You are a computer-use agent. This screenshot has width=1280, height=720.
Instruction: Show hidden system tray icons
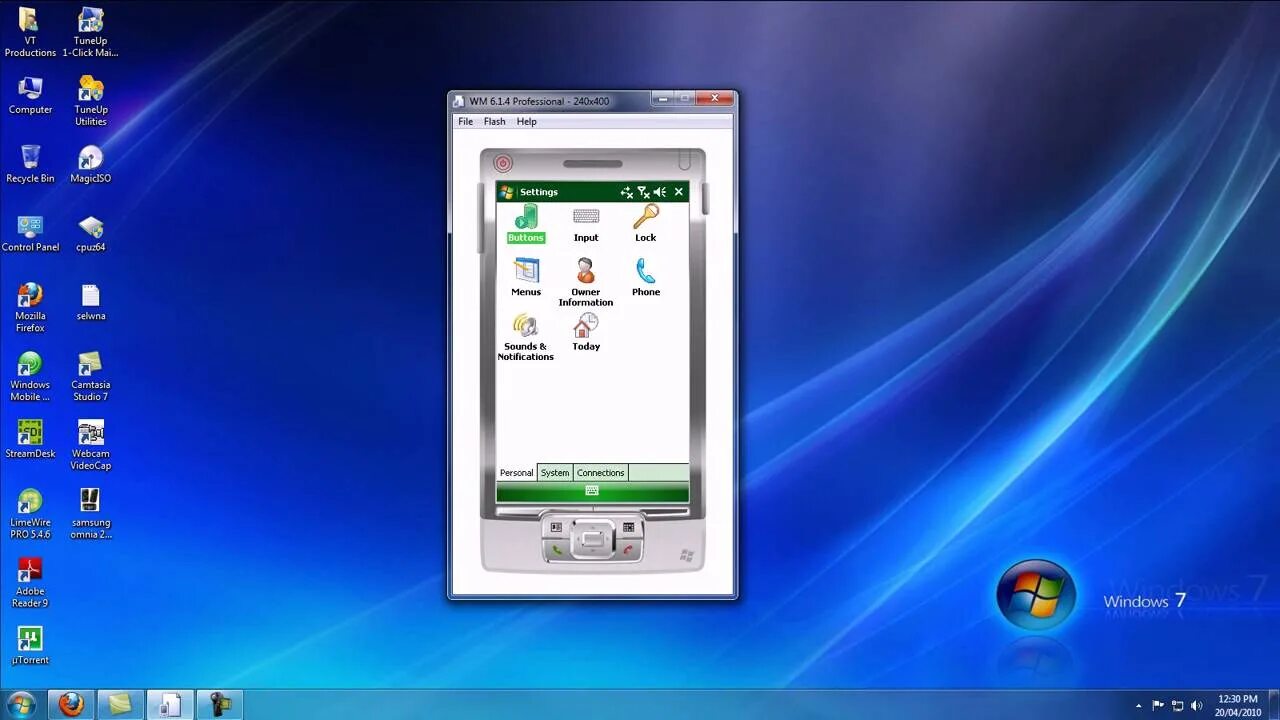click(1138, 706)
